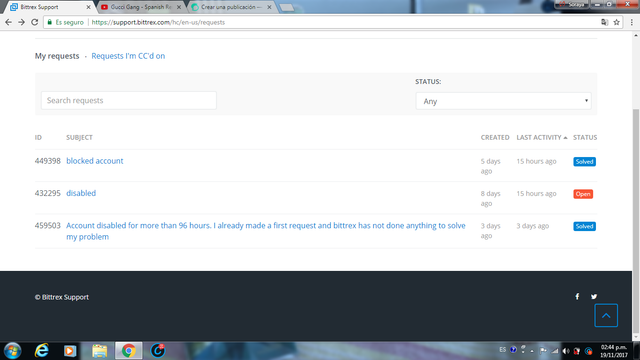Click the taskbar clock showing 02:44 p.m.
Viewport: 640px width, 360px height.
613,351
